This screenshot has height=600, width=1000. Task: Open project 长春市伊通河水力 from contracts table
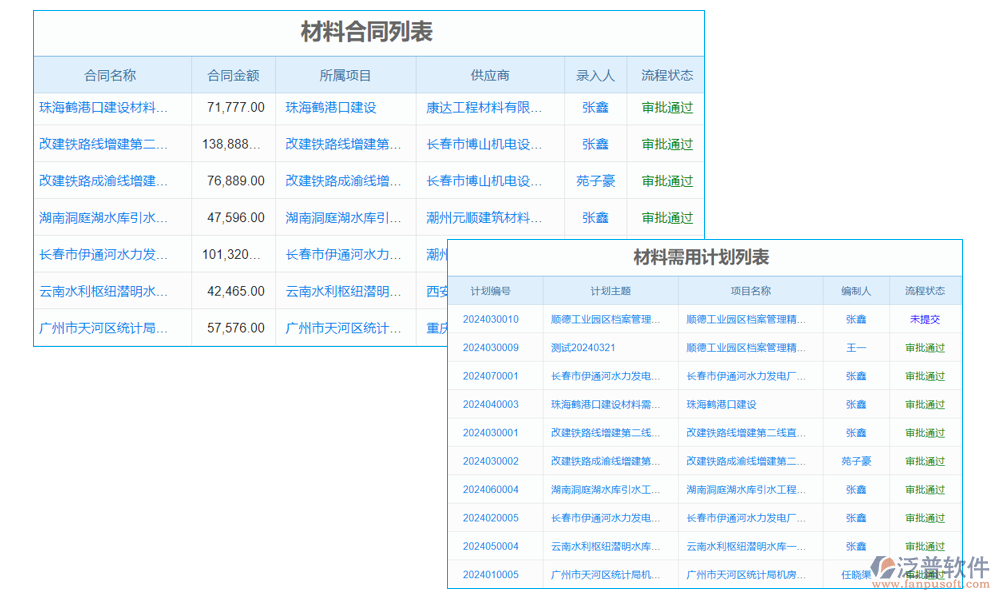click(347, 254)
